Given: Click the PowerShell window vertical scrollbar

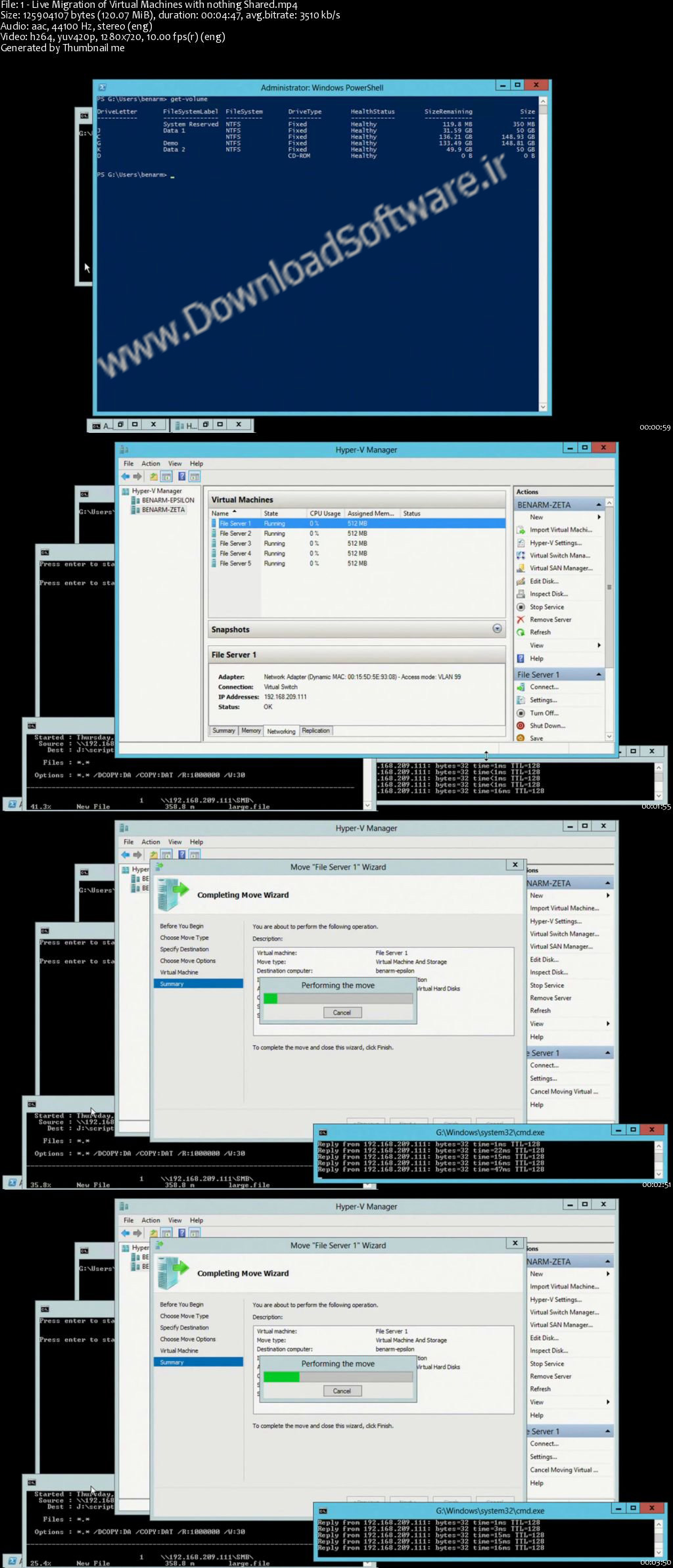Looking at the screenshot, I should (x=543, y=254).
